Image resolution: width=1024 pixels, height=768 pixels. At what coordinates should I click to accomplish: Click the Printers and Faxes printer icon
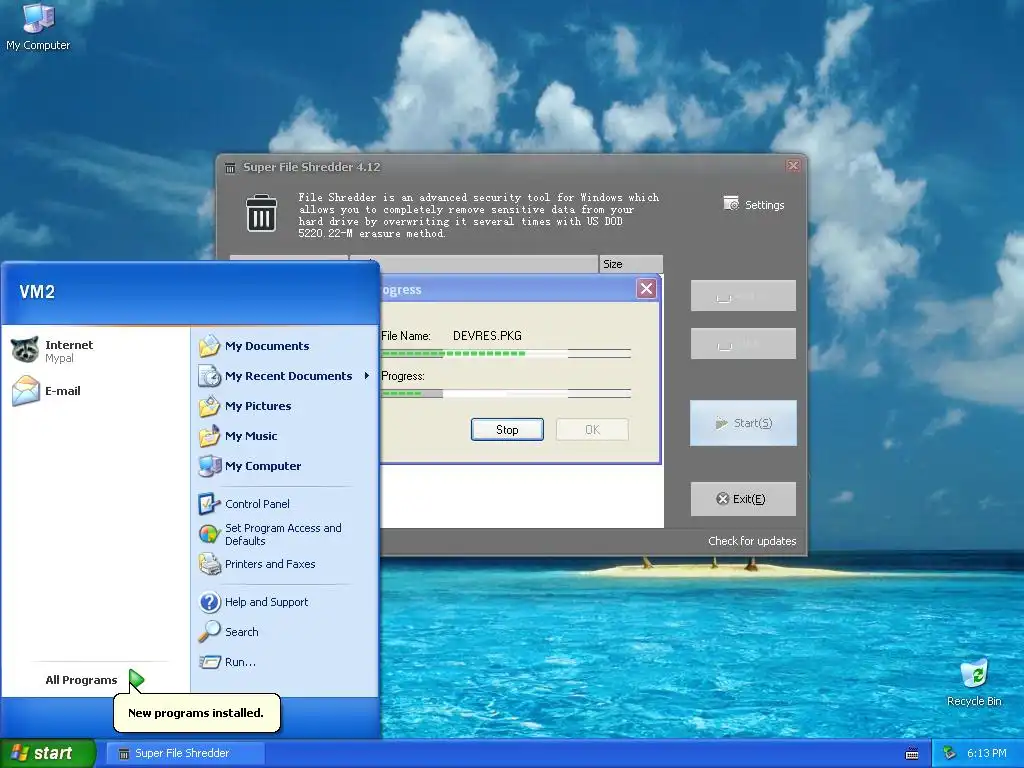pos(210,564)
